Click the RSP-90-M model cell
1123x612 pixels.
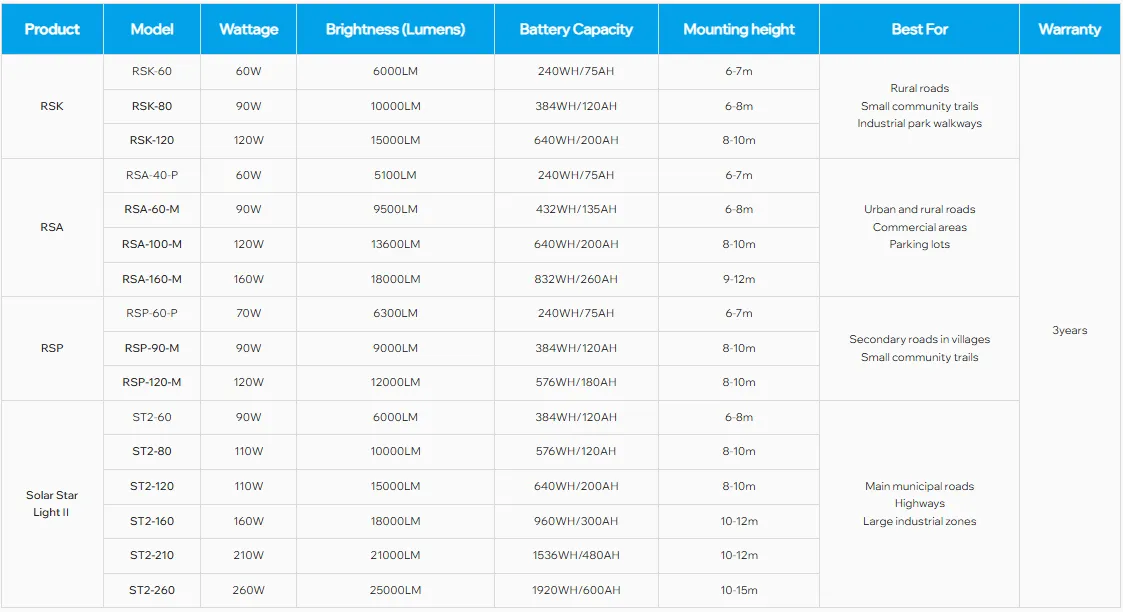[152, 348]
